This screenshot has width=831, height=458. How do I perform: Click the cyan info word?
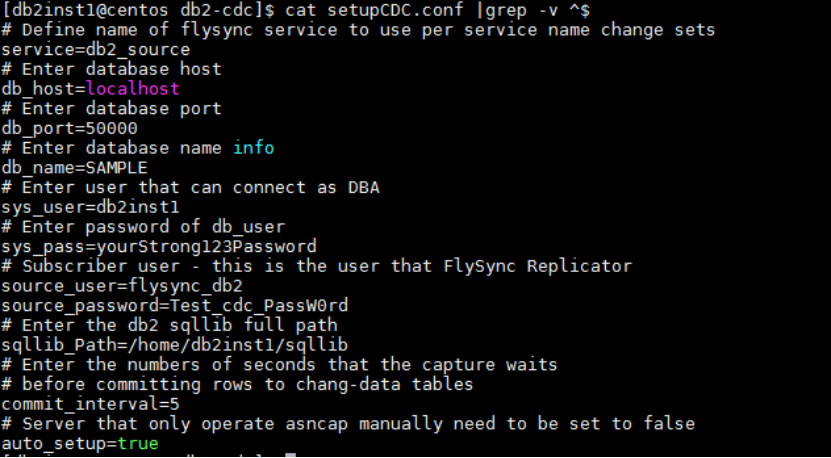coord(254,147)
